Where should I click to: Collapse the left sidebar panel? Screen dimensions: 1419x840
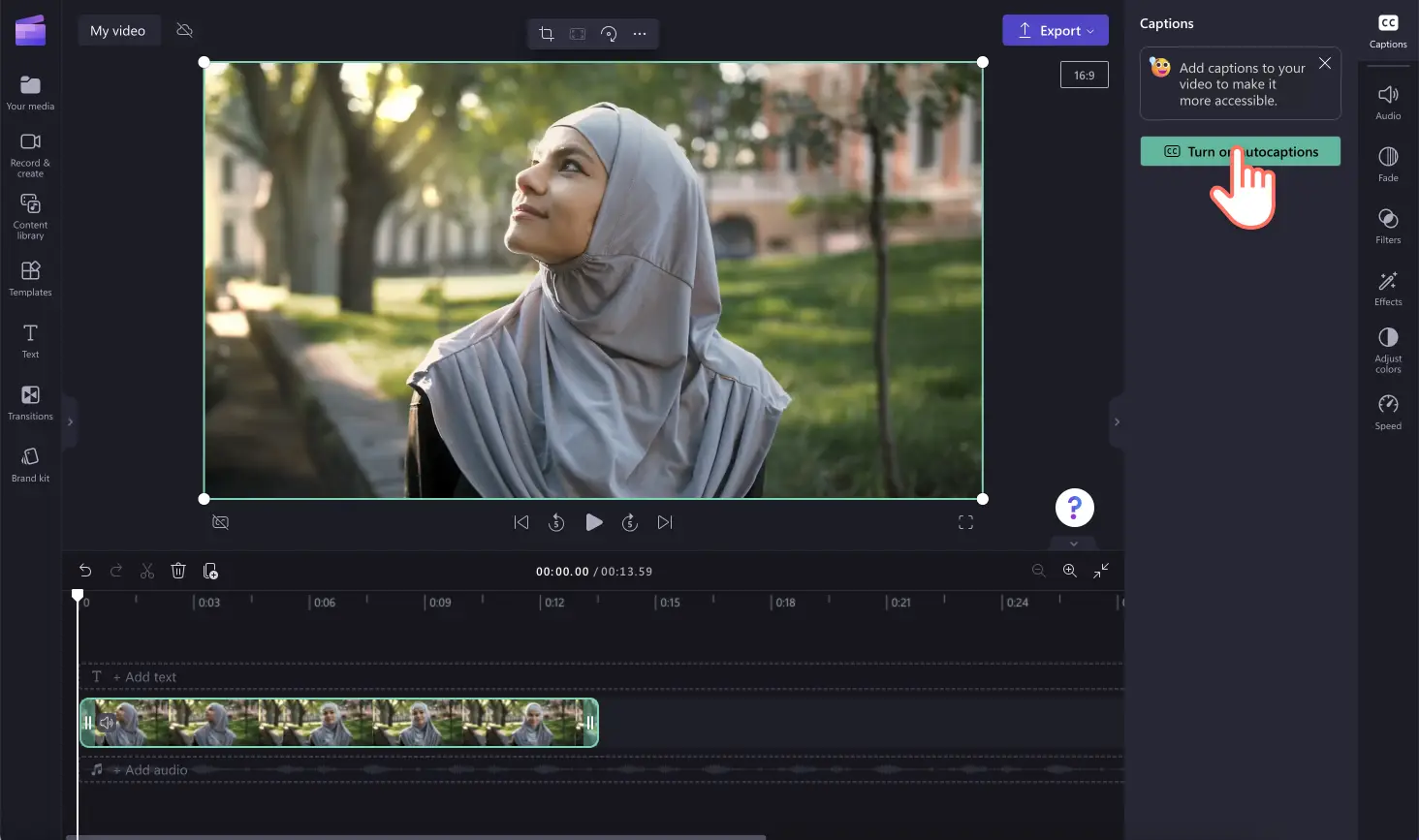pyautogui.click(x=70, y=422)
